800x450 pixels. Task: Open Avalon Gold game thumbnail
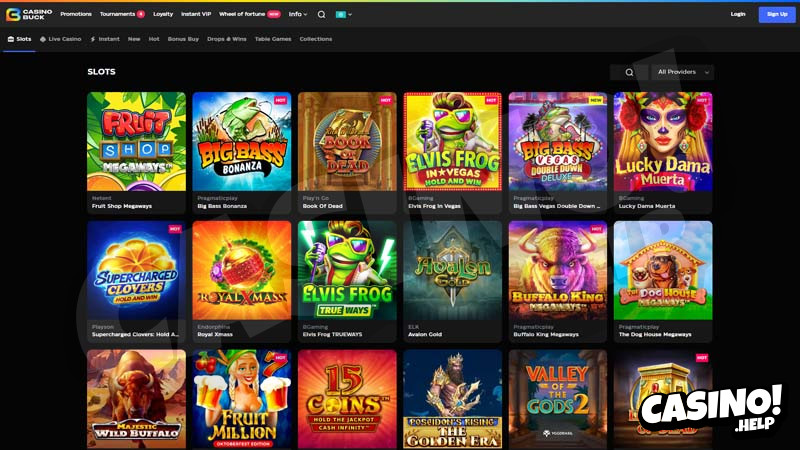coord(453,270)
